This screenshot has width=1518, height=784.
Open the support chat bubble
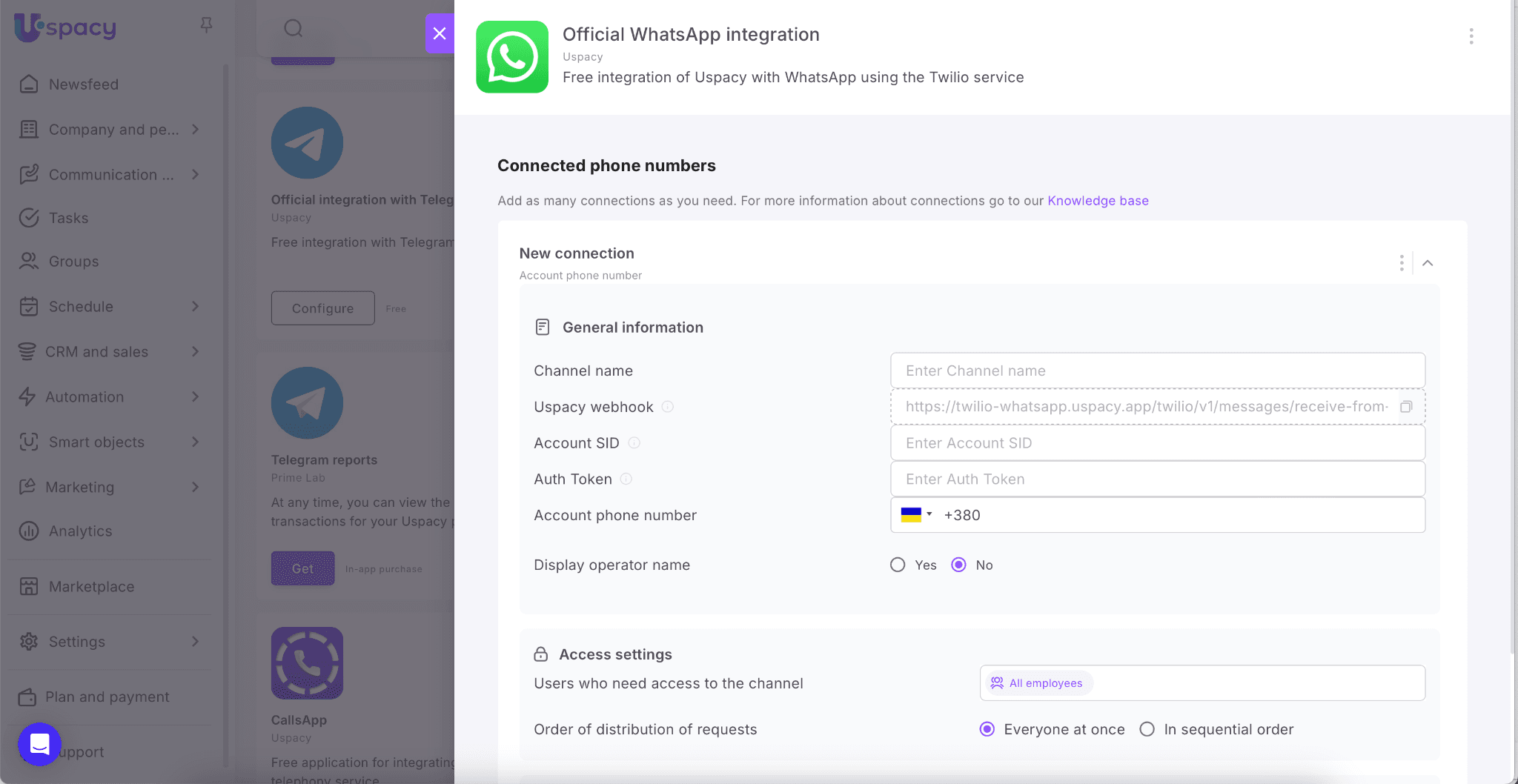tap(39, 744)
